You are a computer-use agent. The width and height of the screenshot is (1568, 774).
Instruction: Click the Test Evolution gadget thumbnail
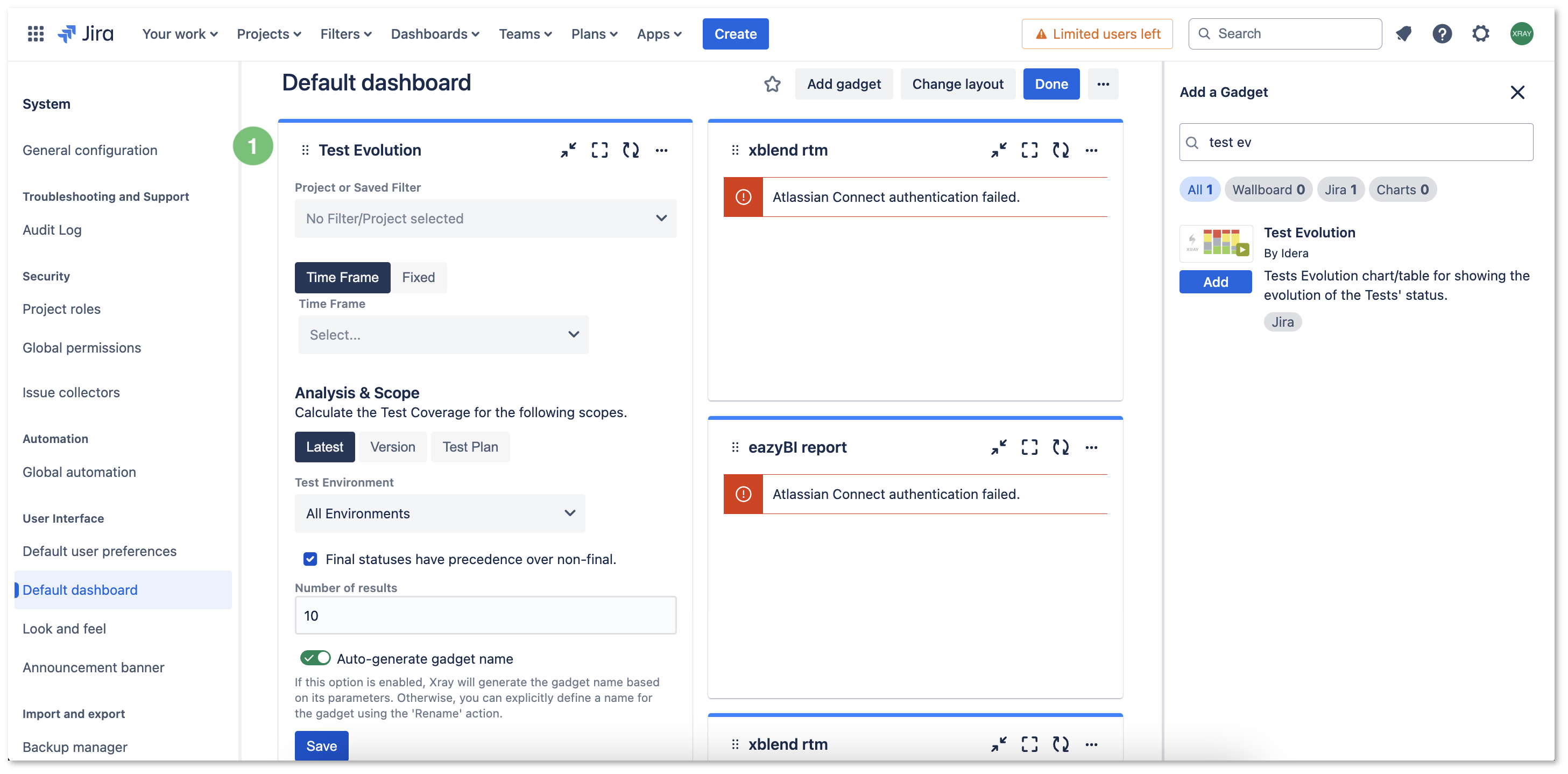click(x=1216, y=244)
